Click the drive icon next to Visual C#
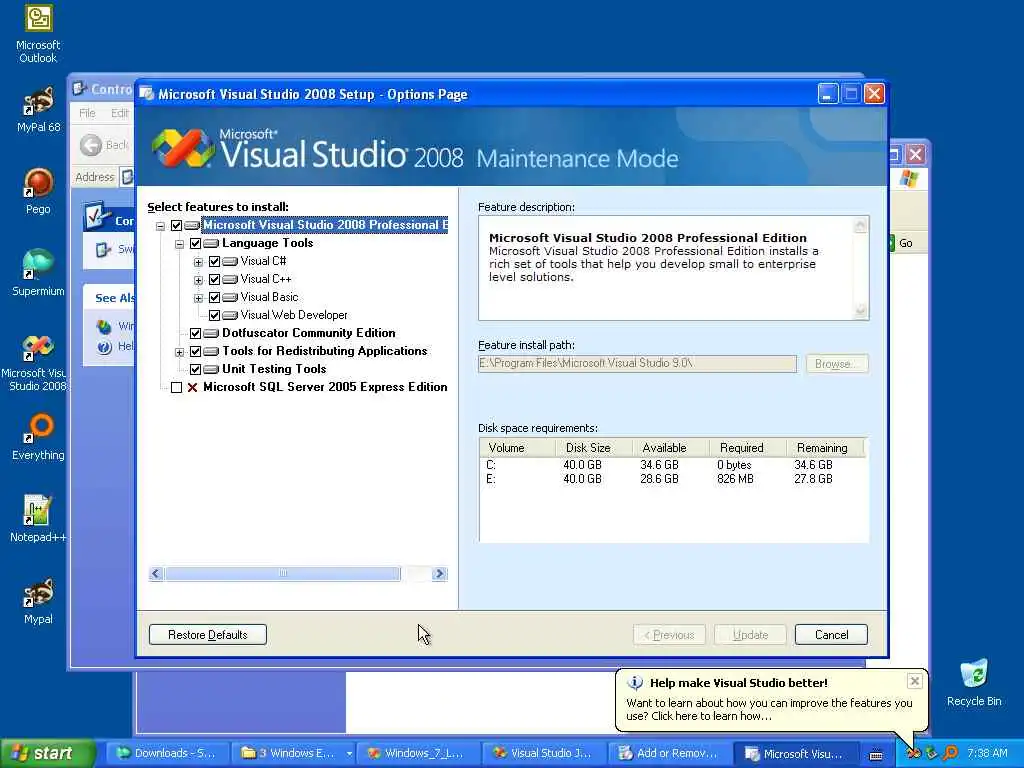The image size is (1024, 768). click(230, 261)
